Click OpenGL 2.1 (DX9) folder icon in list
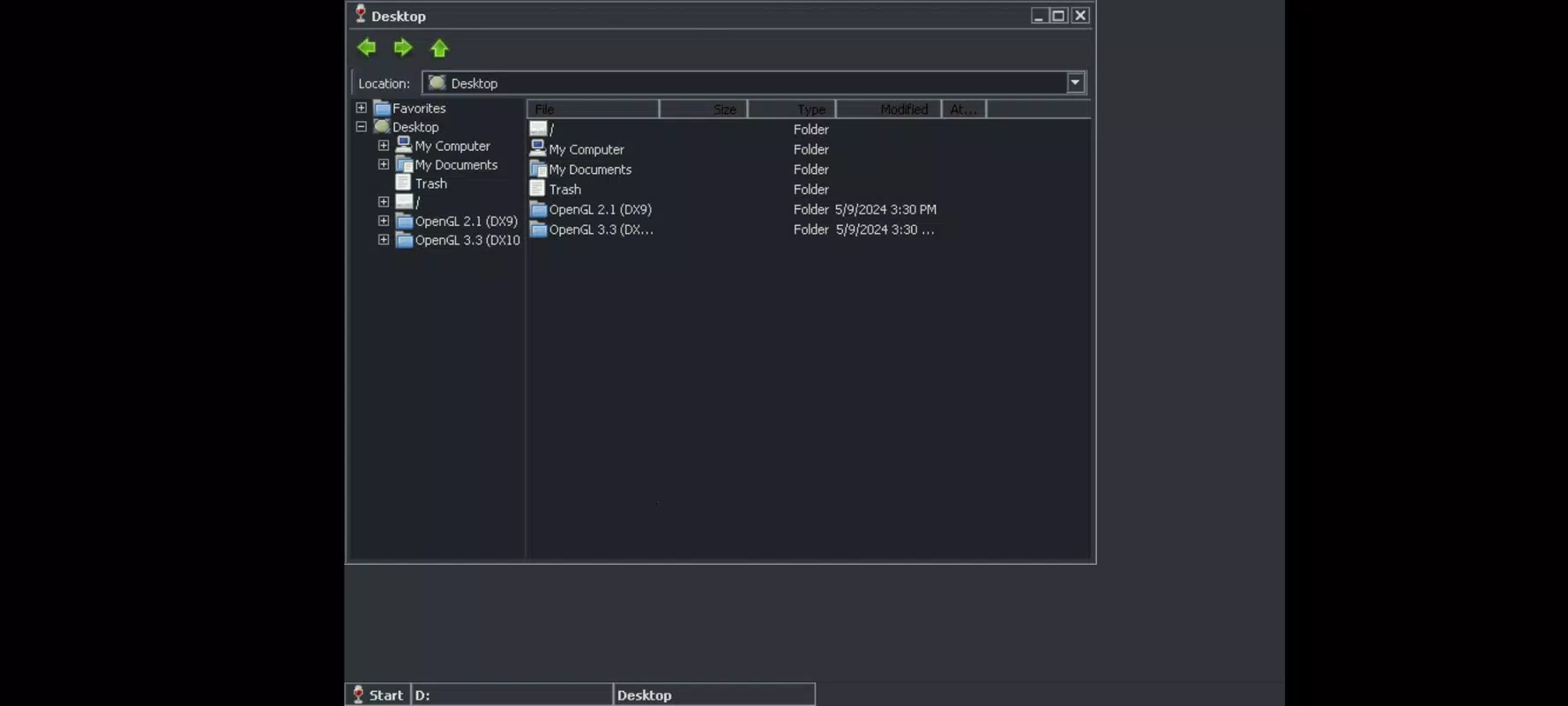1568x706 pixels. (538, 209)
